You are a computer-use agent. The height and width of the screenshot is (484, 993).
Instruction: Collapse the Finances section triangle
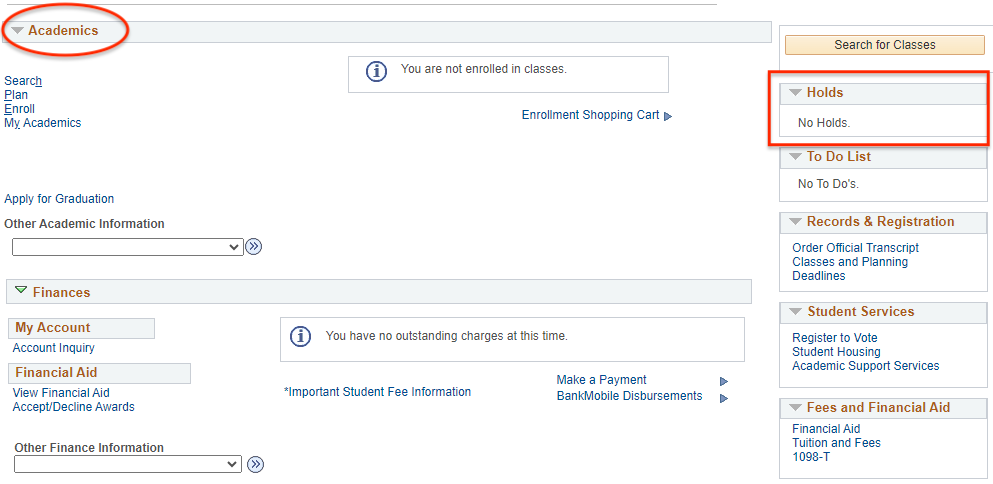21,291
